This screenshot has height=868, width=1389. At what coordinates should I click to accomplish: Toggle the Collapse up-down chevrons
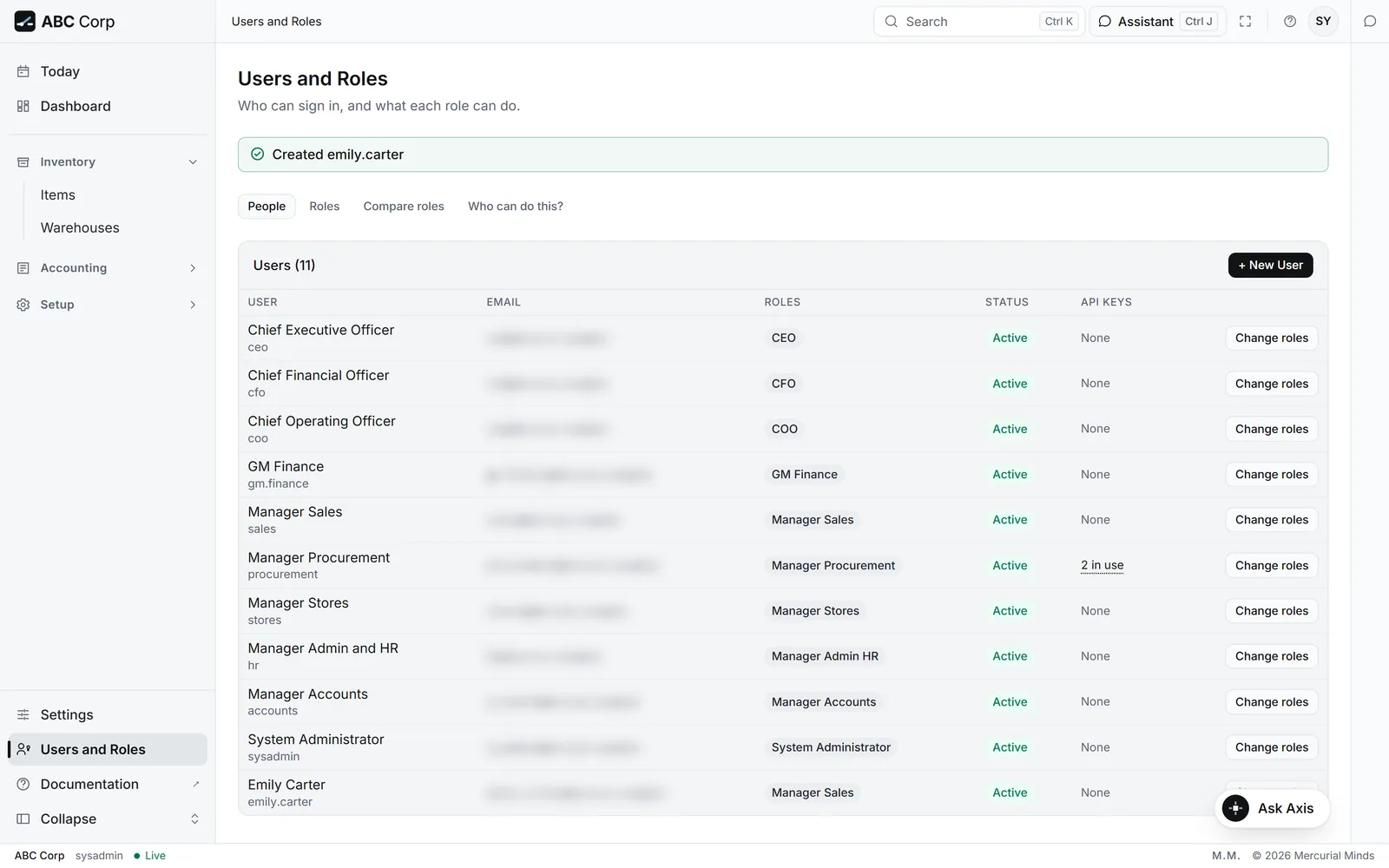click(194, 819)
